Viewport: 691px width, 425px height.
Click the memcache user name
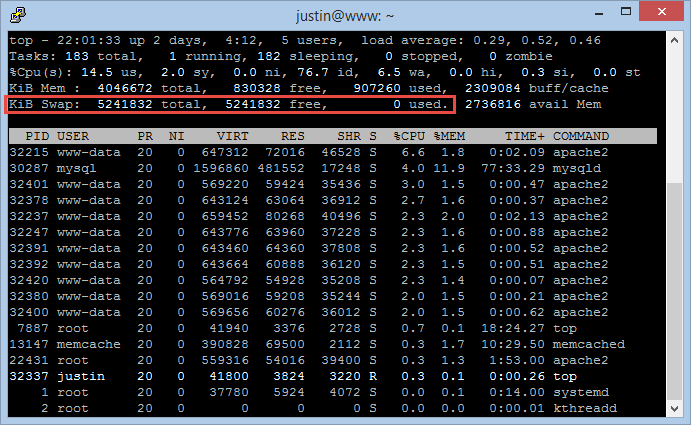[89, 344]
